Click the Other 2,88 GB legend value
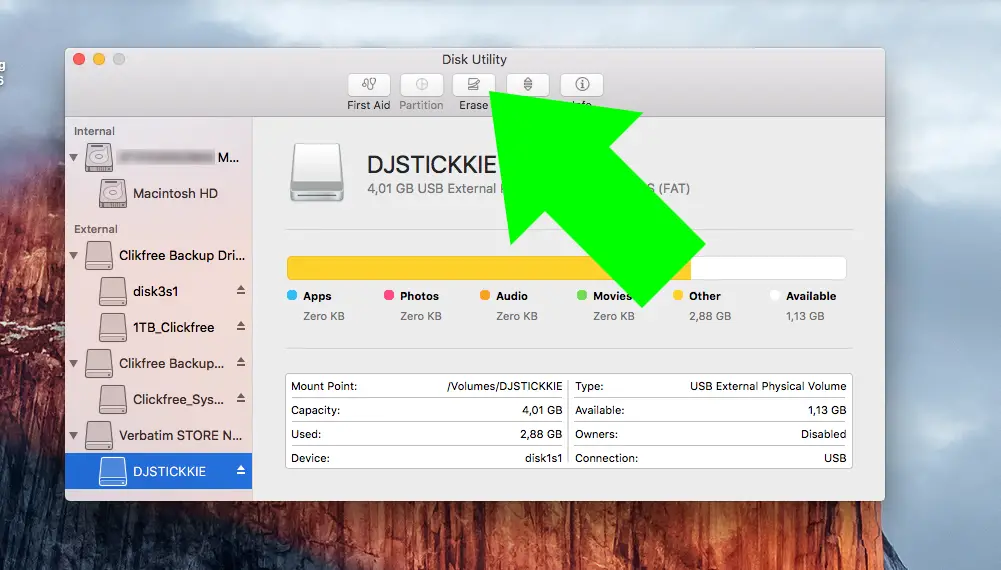The height and width of the screenshot is (570, 1001). click(x=710, y=316)
